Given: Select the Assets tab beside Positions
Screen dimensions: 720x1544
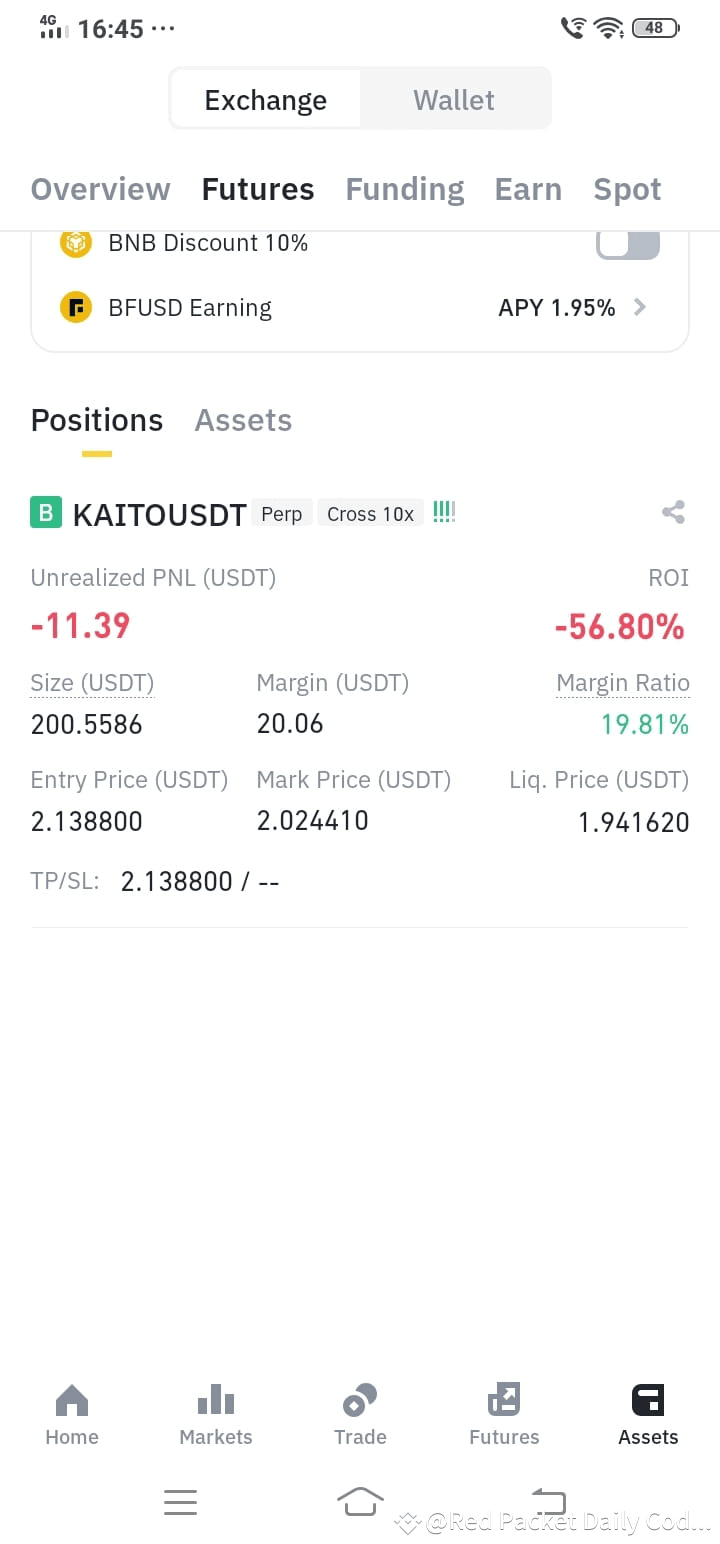Looking at the screenshot, I should point(243,420).
